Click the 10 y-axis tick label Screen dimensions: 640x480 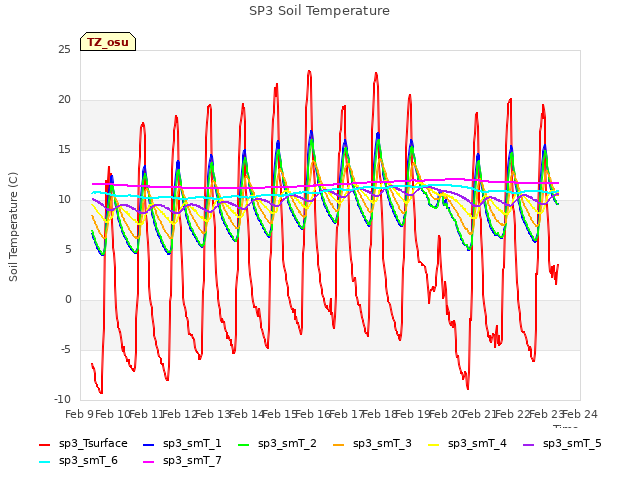(x=64, y=200)
